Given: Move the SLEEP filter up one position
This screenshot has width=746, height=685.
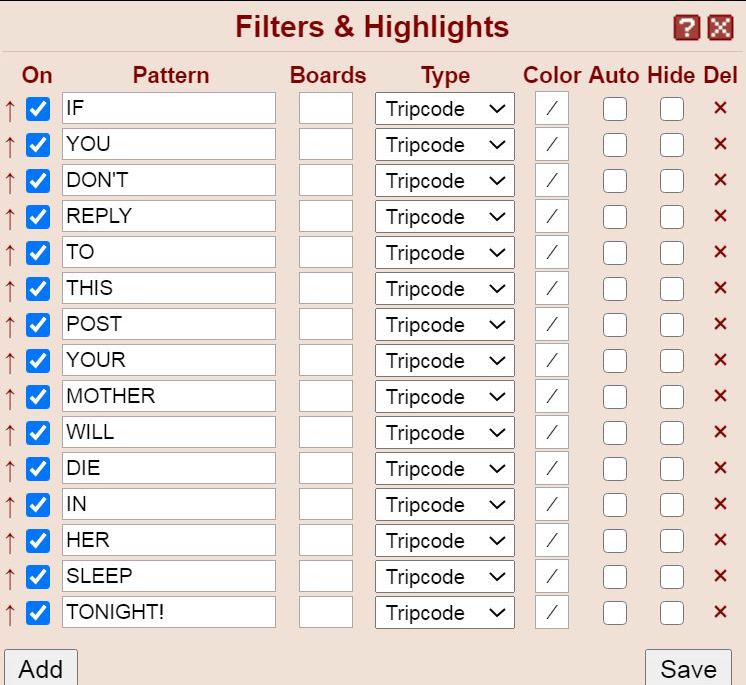Looking at the screenshot, I should click(10, 577).
